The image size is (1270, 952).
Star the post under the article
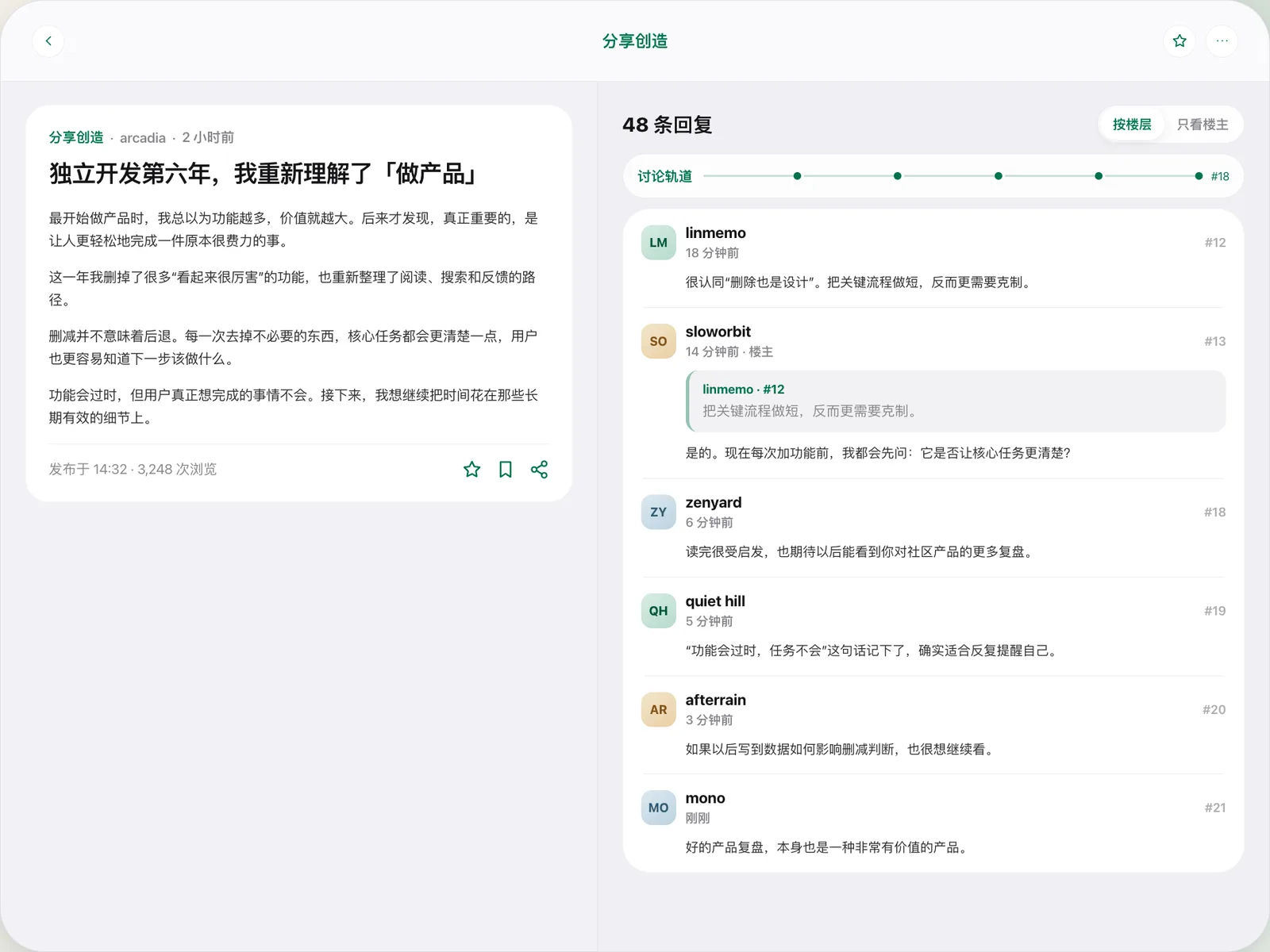pyautogui.click(x=471, y=470)
